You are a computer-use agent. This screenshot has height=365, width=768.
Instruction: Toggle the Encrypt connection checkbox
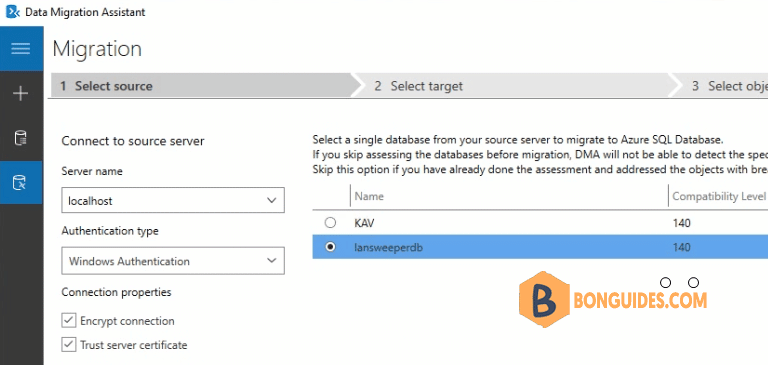pos(68,321)
